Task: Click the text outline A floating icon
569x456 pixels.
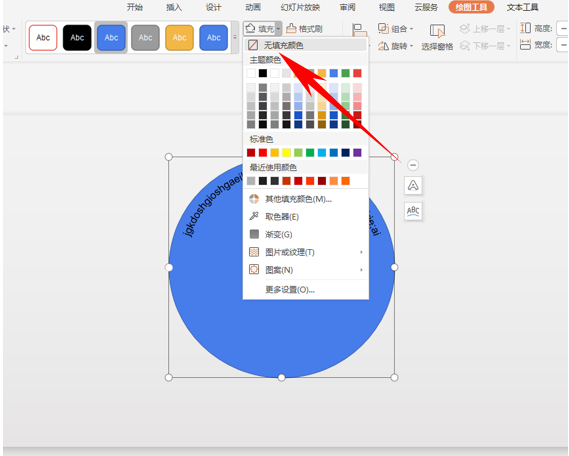Action: pyautogui.click(x=413, y=186)
